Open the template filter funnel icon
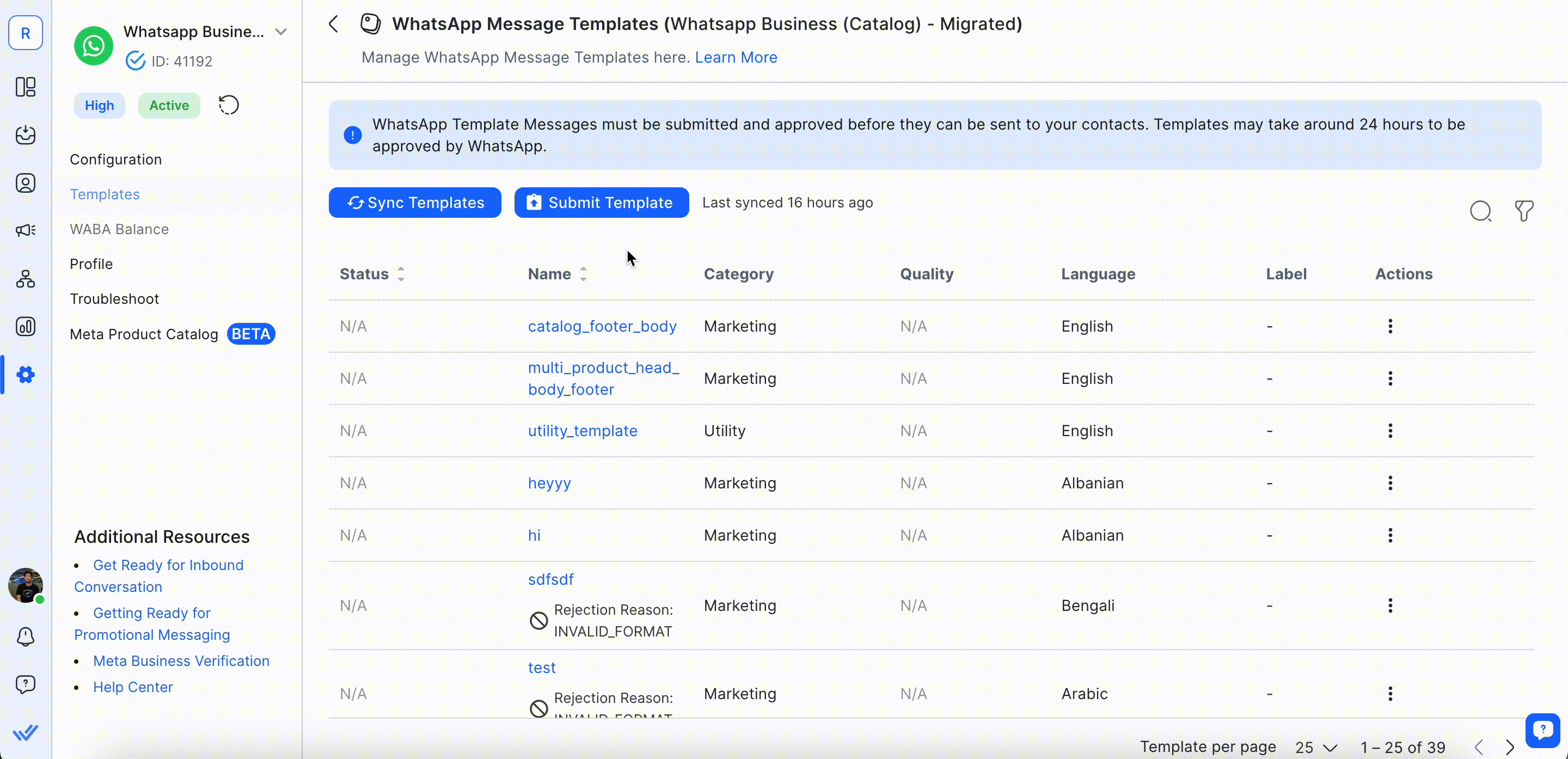Image resolution: width=1568 pixels, height=759 pixels. [x=1523, y=211]
